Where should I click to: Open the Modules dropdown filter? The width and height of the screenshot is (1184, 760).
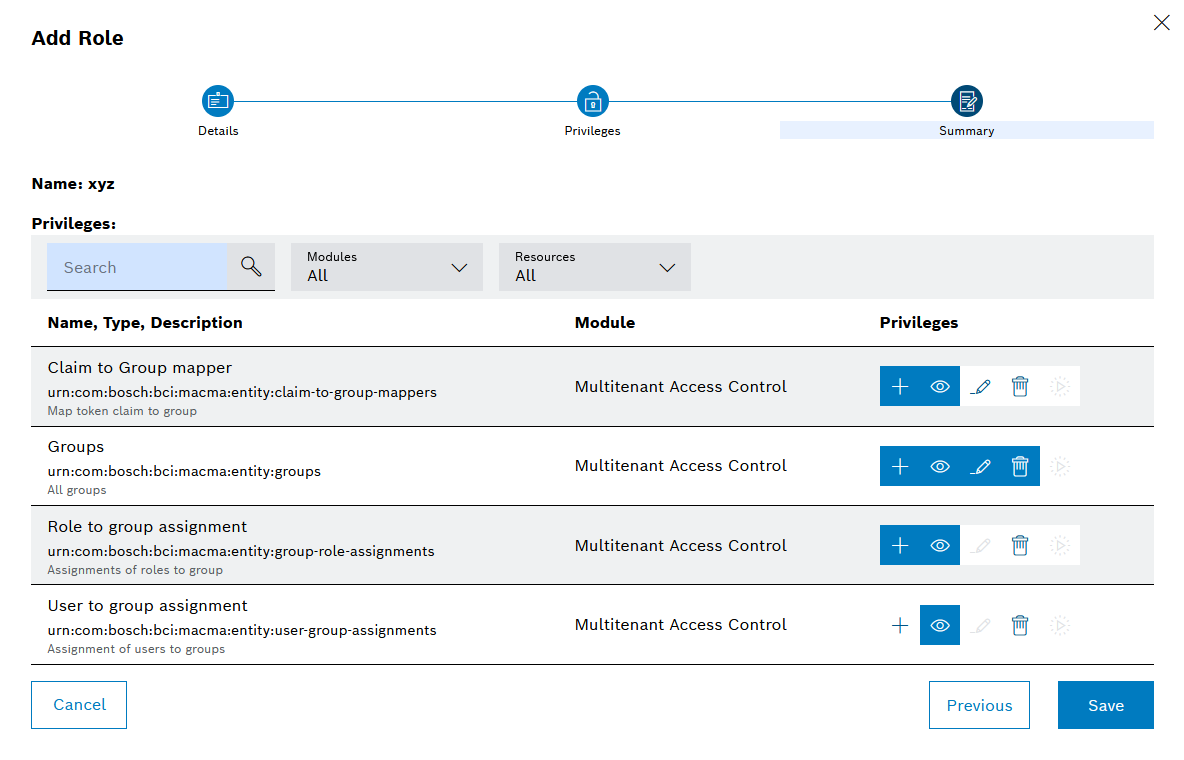[x=387, y=267]
